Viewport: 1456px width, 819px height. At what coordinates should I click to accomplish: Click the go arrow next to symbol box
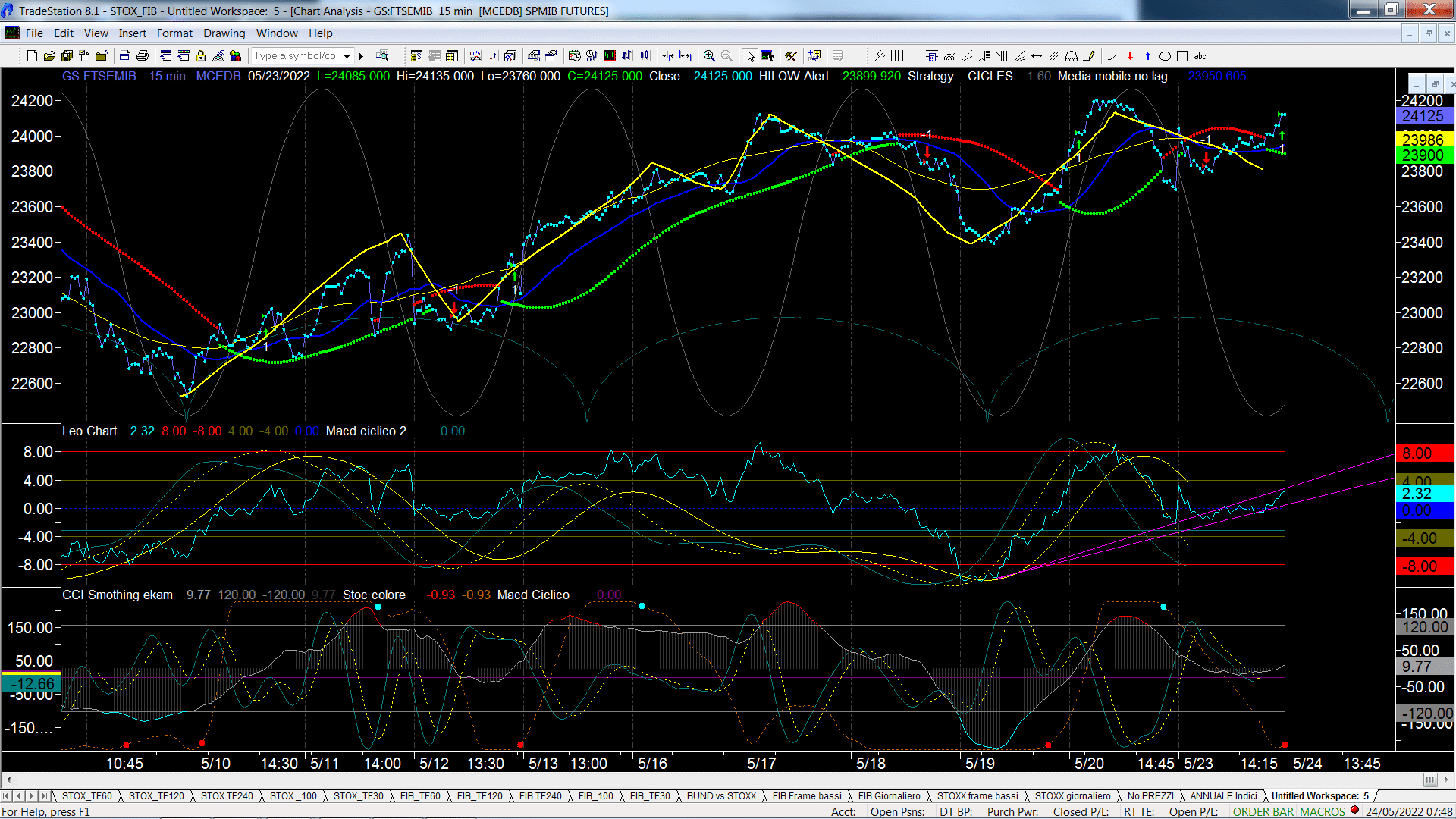click(x=362, y=56)
